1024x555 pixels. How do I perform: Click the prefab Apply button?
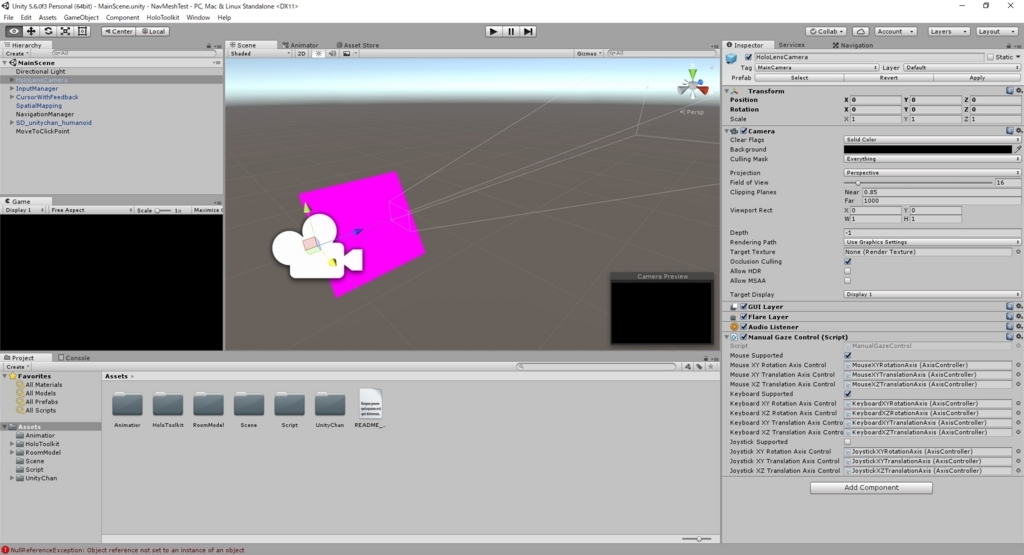click(977, 78)
